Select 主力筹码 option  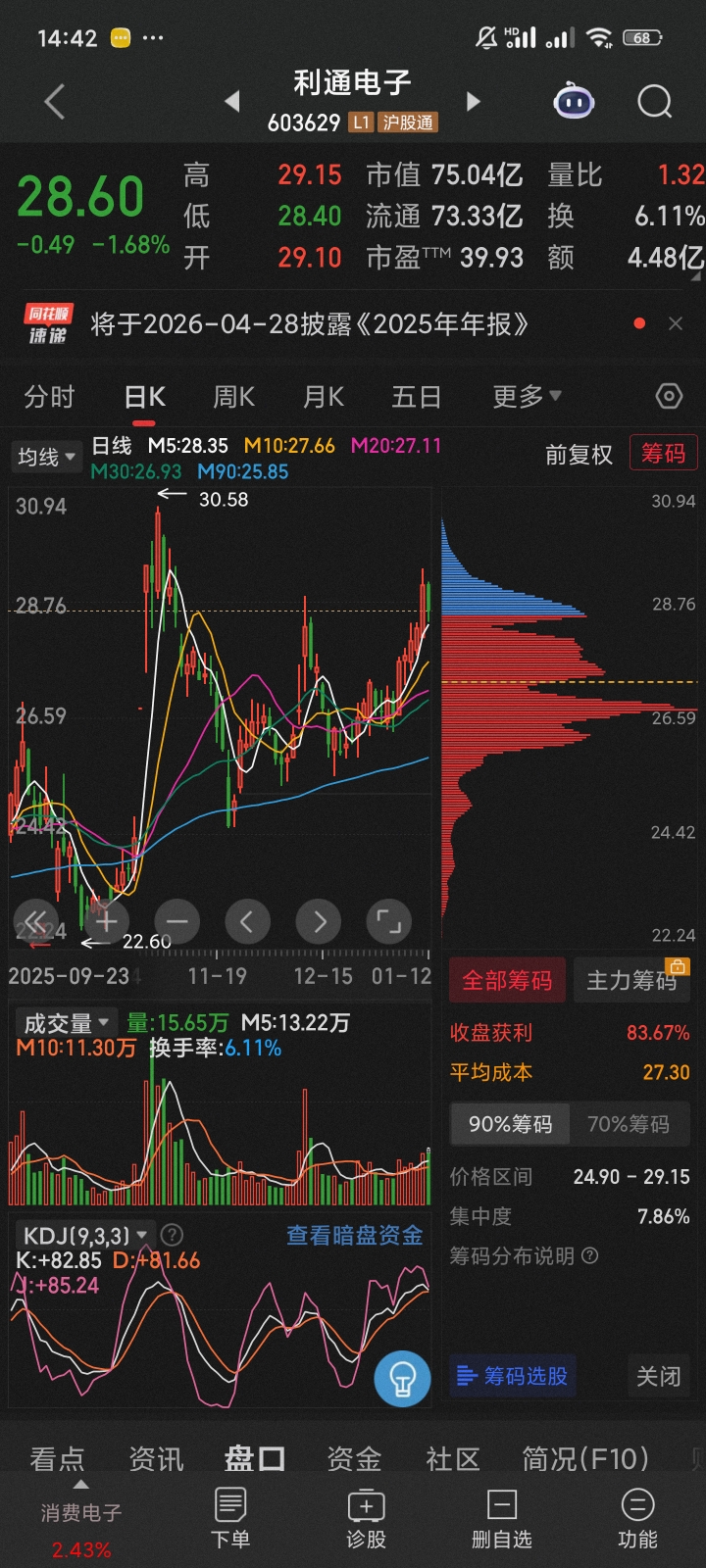[x=631, y=980]
